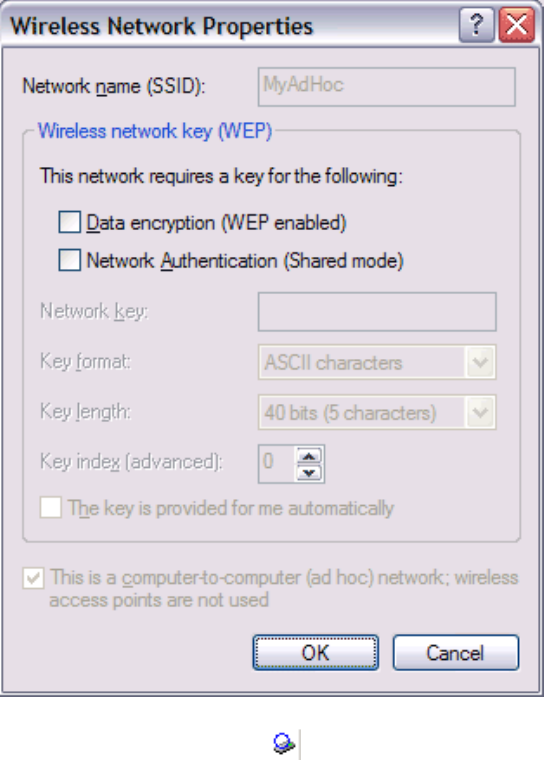Click the 'Network key:' label
544x760 pixels.
tap(94, 311)
